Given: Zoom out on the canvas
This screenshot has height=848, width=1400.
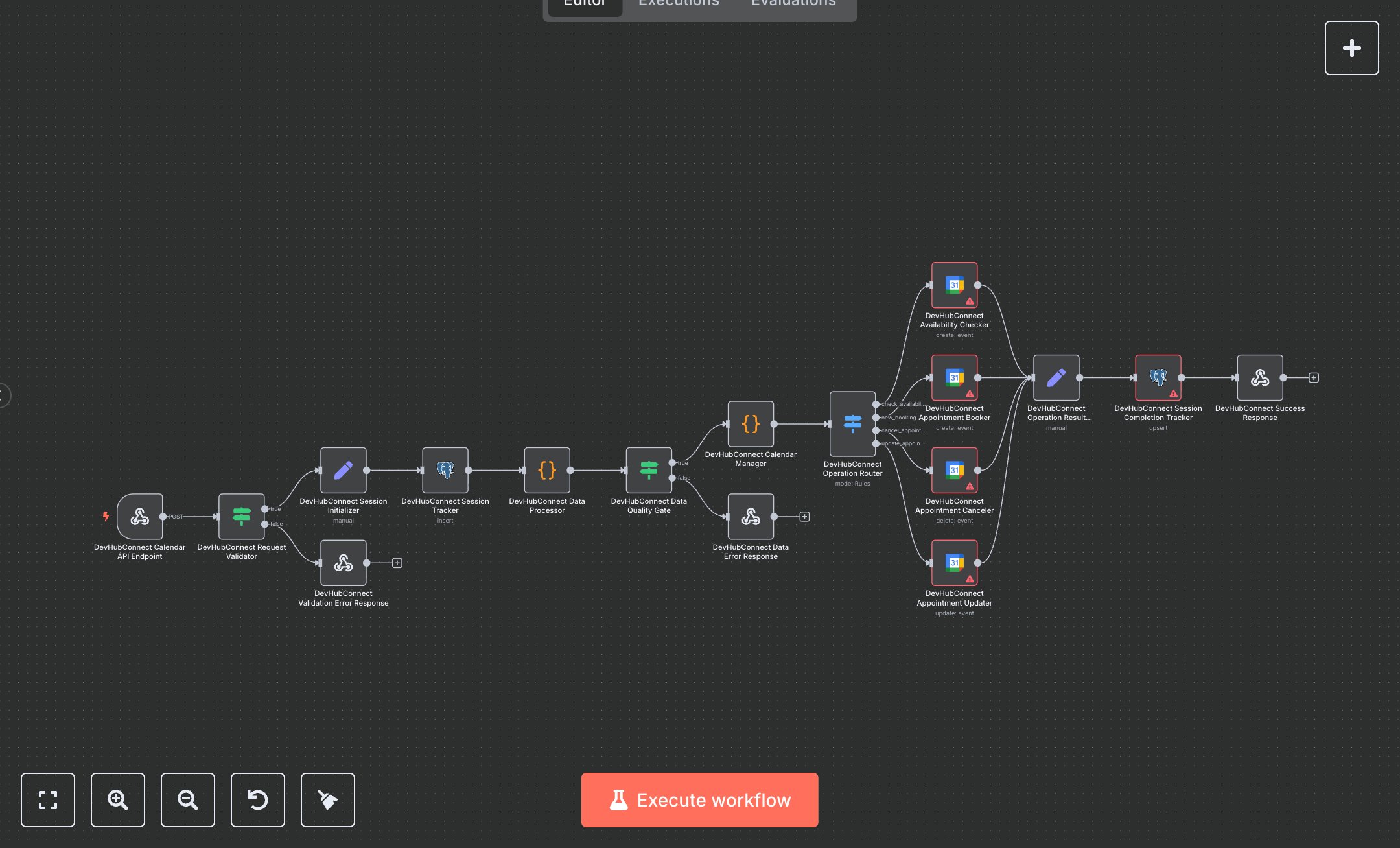Looking at the screenshot, I should pos(188,800).
